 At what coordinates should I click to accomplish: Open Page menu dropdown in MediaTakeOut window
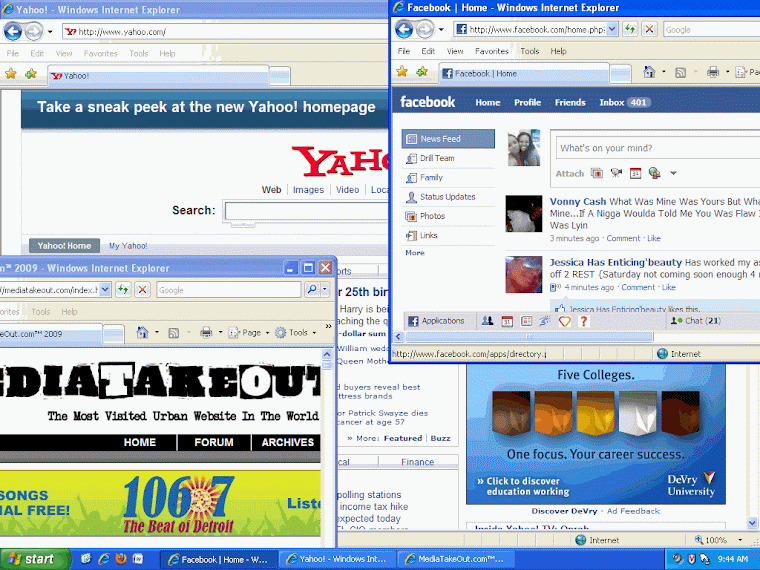click(x=267, y=333)
